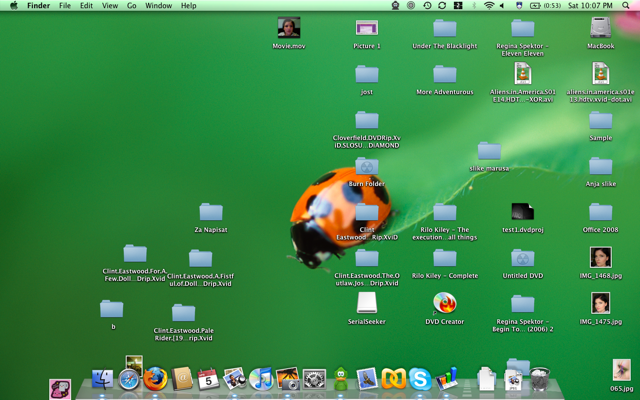Open iCal calendar in the Dock
The width and height of the screenshot is (640, 400).
[x=208, y=379]
